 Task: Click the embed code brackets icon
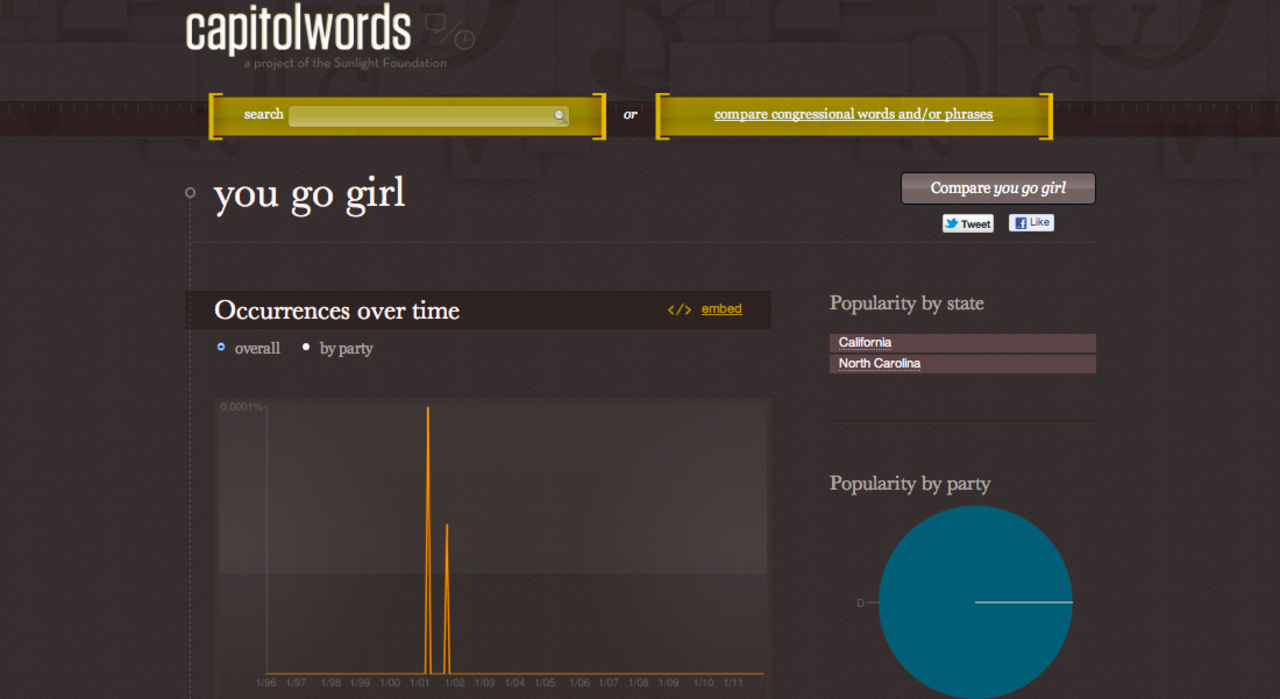click(679, 310)
